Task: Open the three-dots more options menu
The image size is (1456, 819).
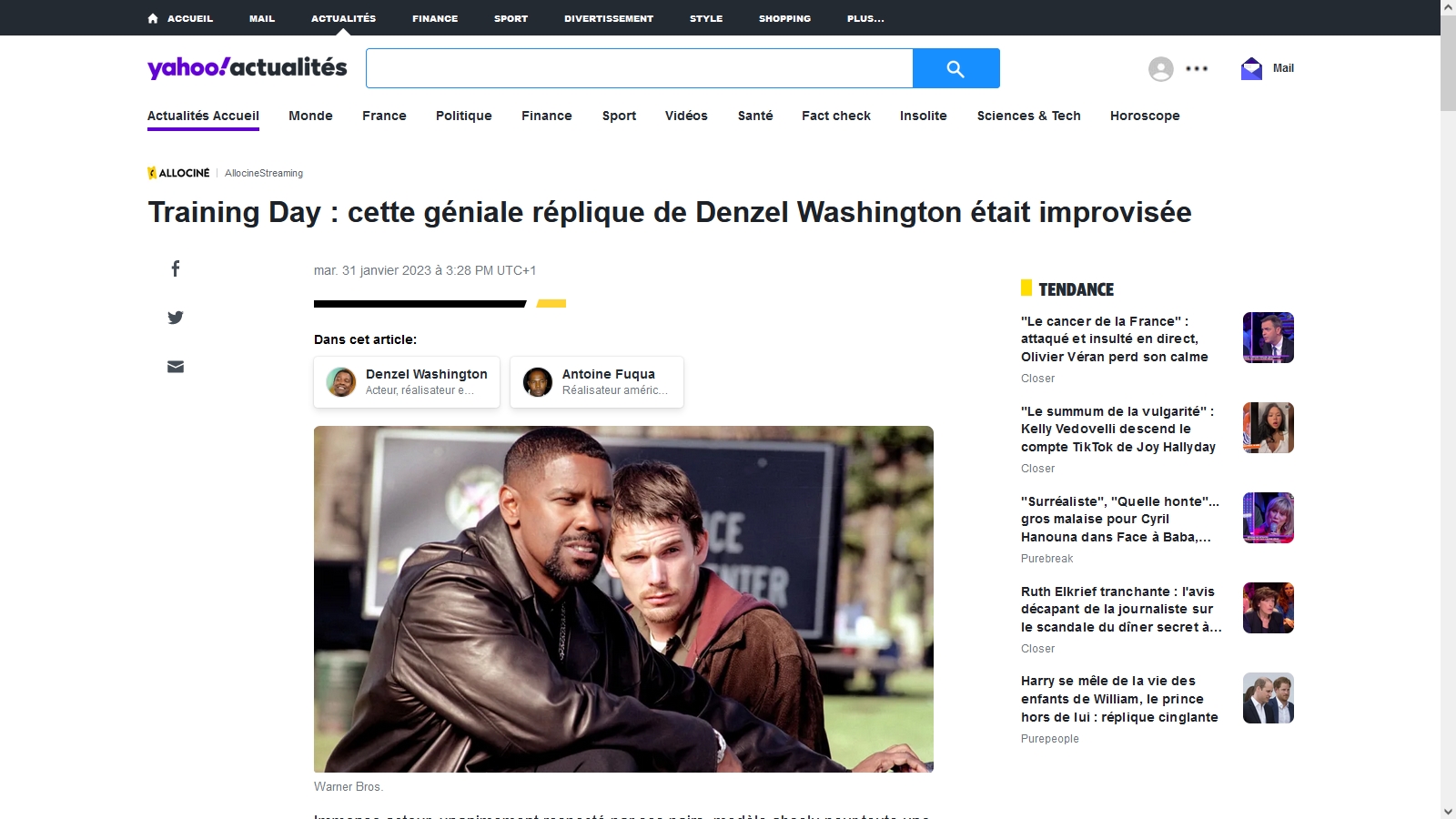Action: tap(1197, 69)
